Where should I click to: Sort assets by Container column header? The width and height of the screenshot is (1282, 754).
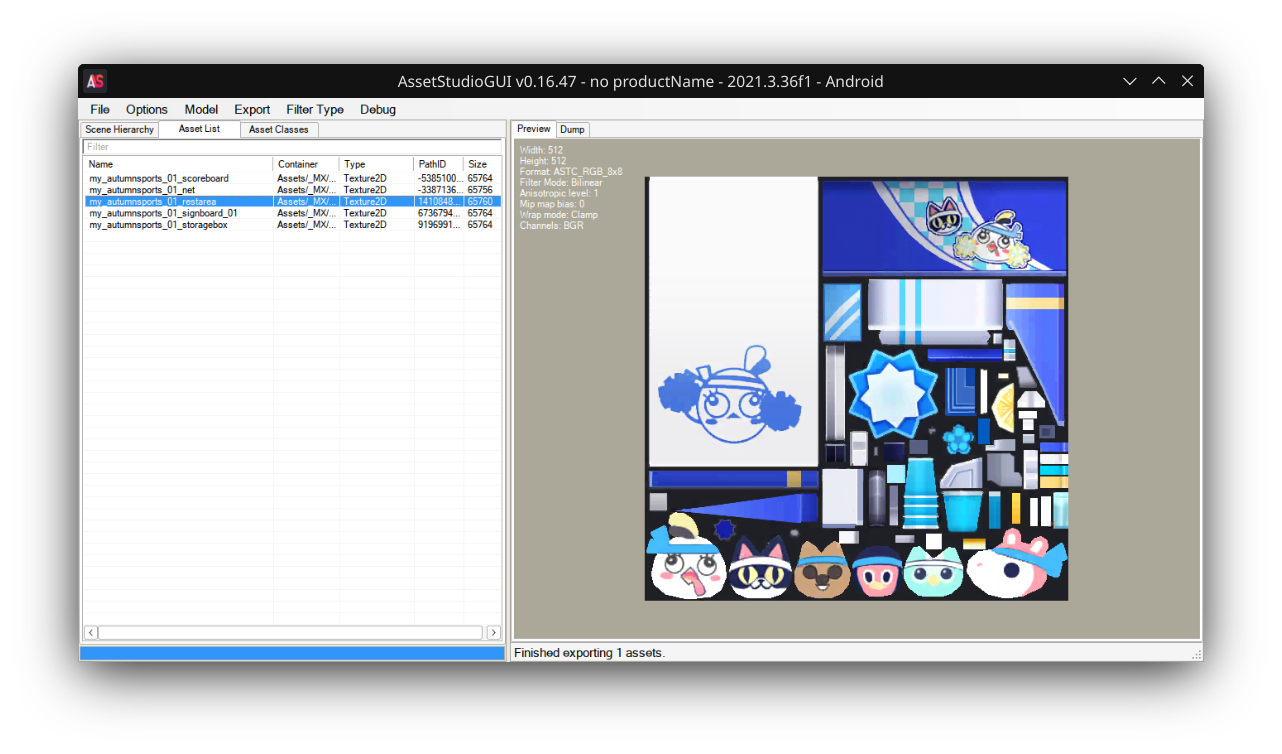tap(306, 164)
